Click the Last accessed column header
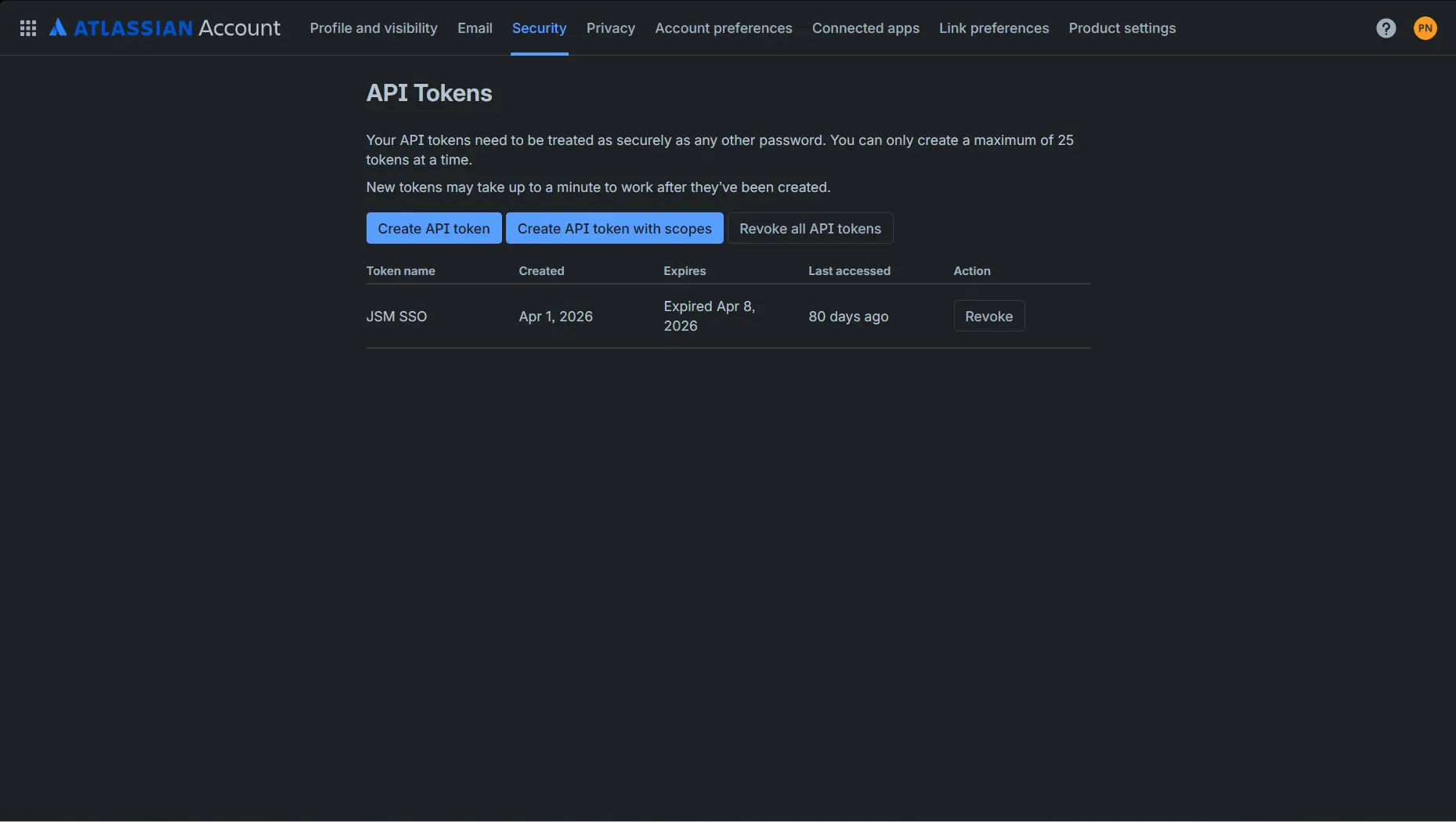Image resolution: width=1456 pixels, height=822 pixels. 849,271
